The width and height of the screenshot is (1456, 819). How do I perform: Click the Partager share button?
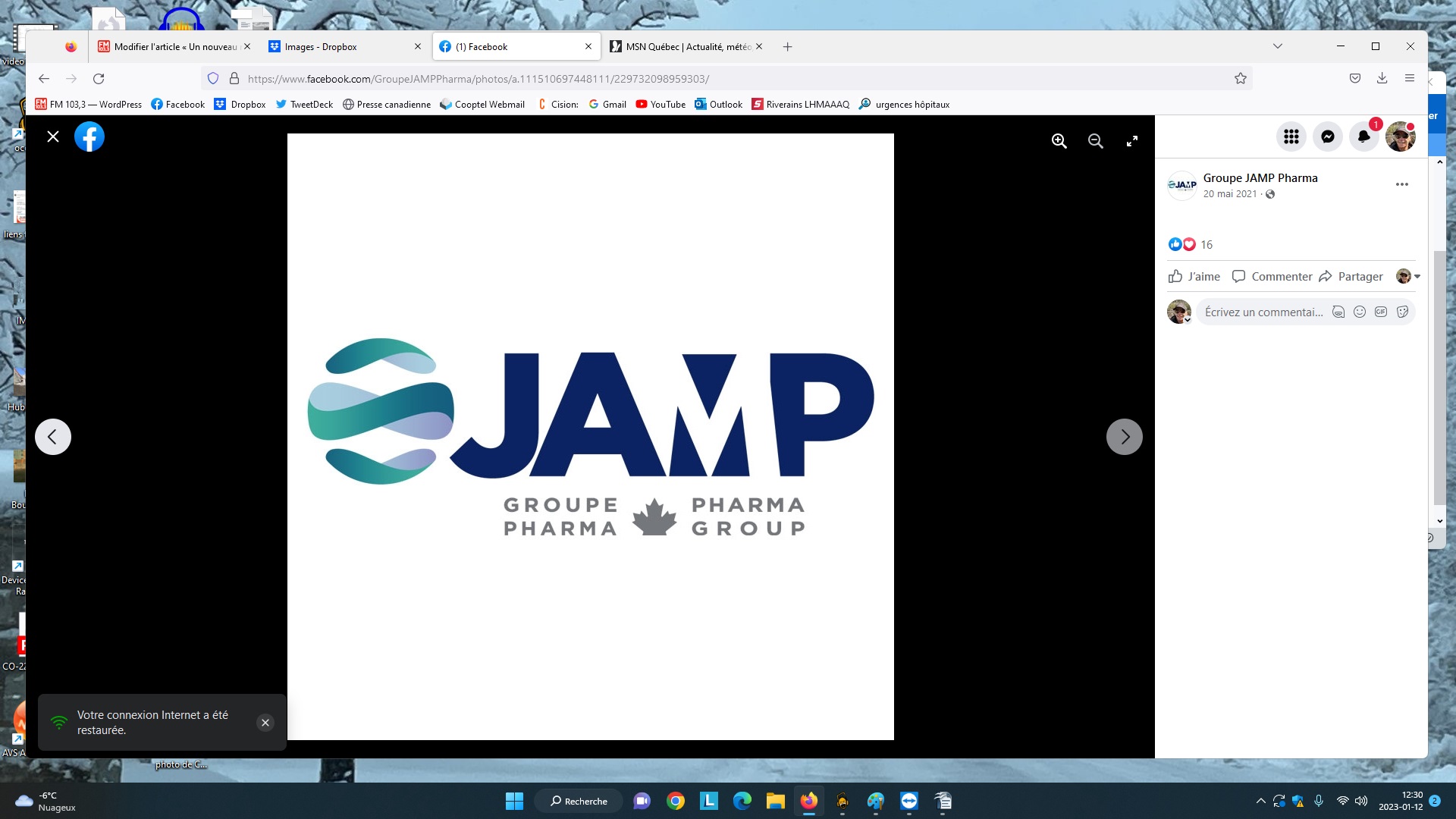coord(1351,276)
